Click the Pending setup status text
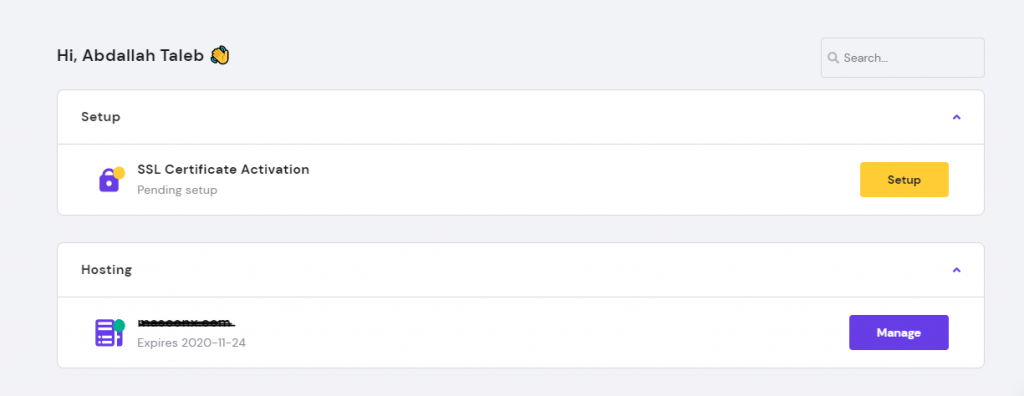The width and height of the screenshot is (1024, 396). tap(177, 190)
